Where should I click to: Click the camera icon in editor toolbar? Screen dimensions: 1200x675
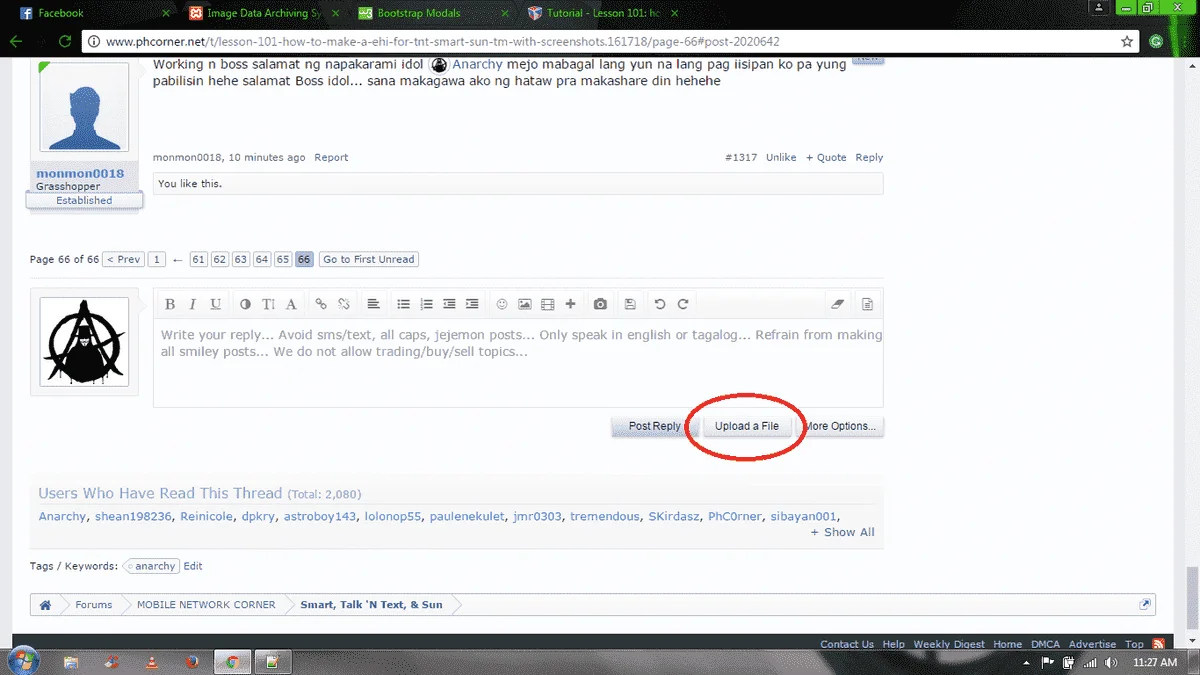click(x=600, y=304)
